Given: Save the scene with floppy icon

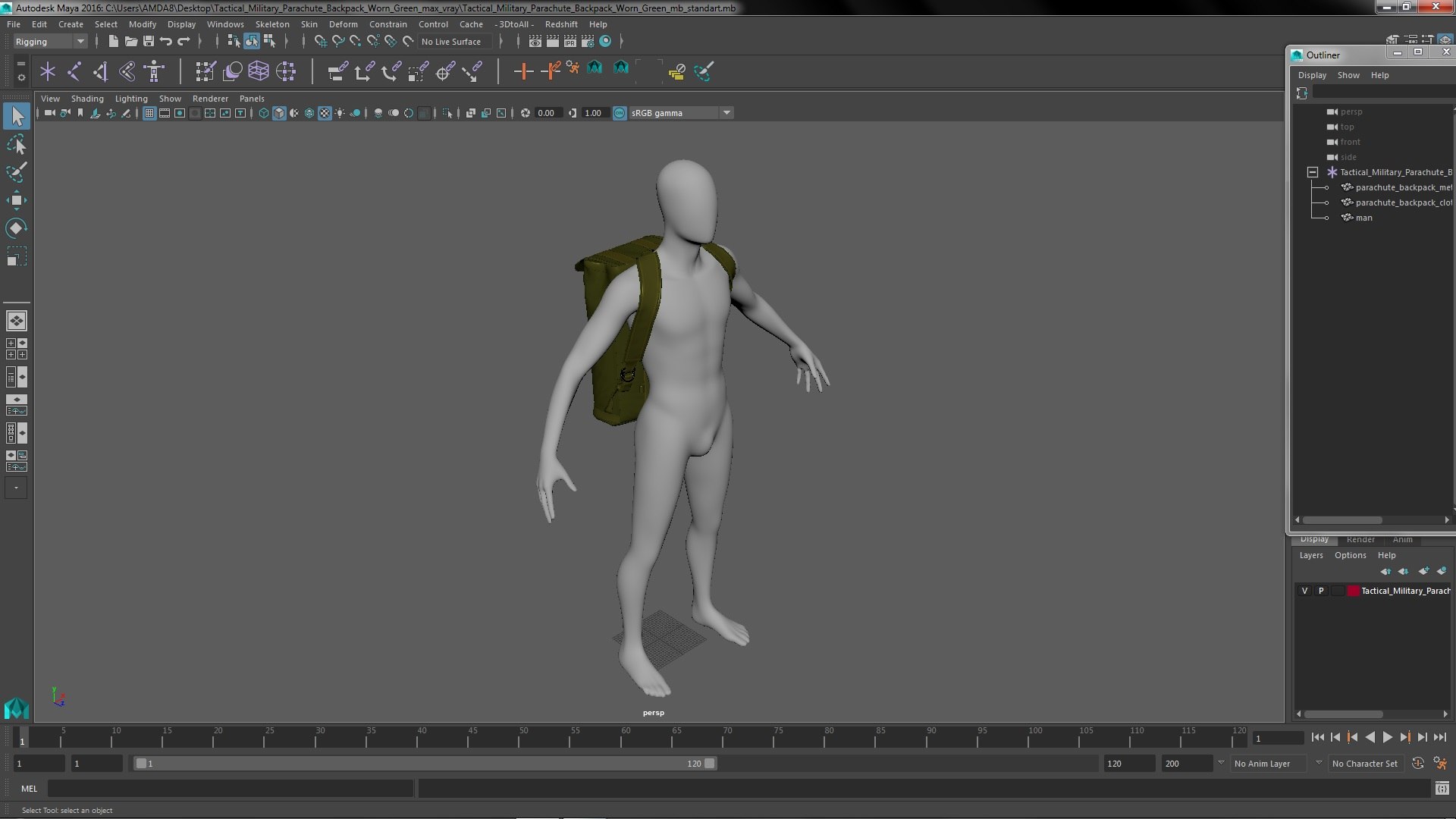Looking at the screenshot, I should [x=148, y=41].
